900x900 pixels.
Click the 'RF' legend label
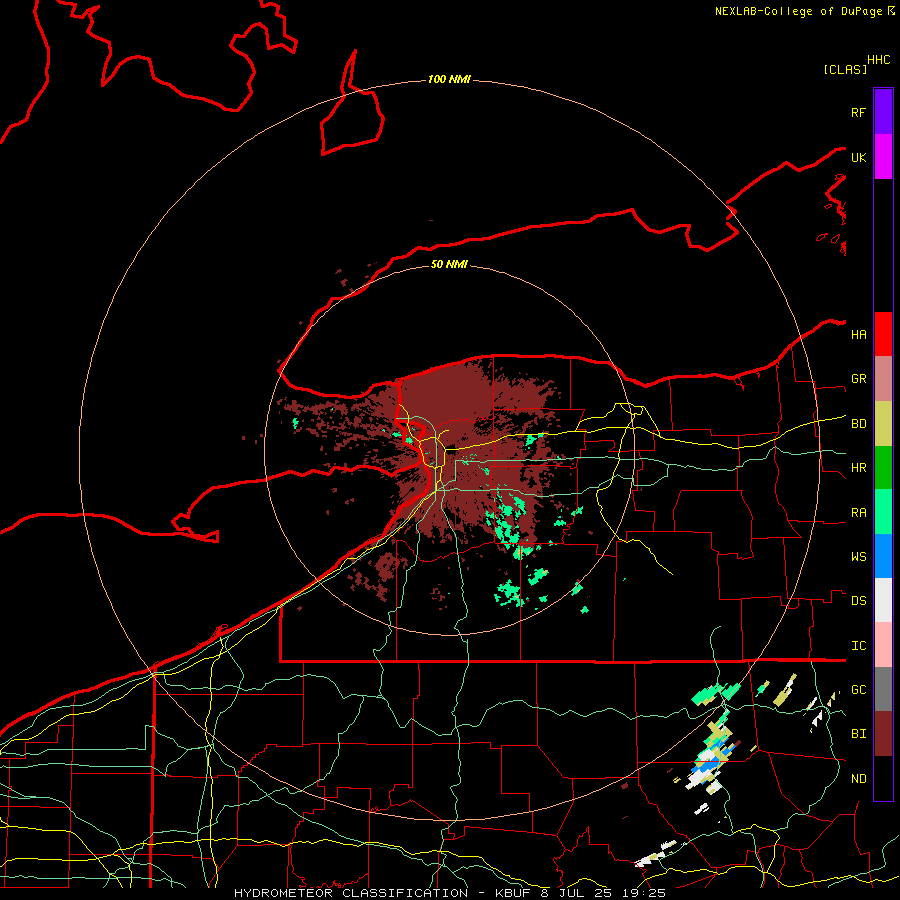pyautogui.click(x=858, y=112)
